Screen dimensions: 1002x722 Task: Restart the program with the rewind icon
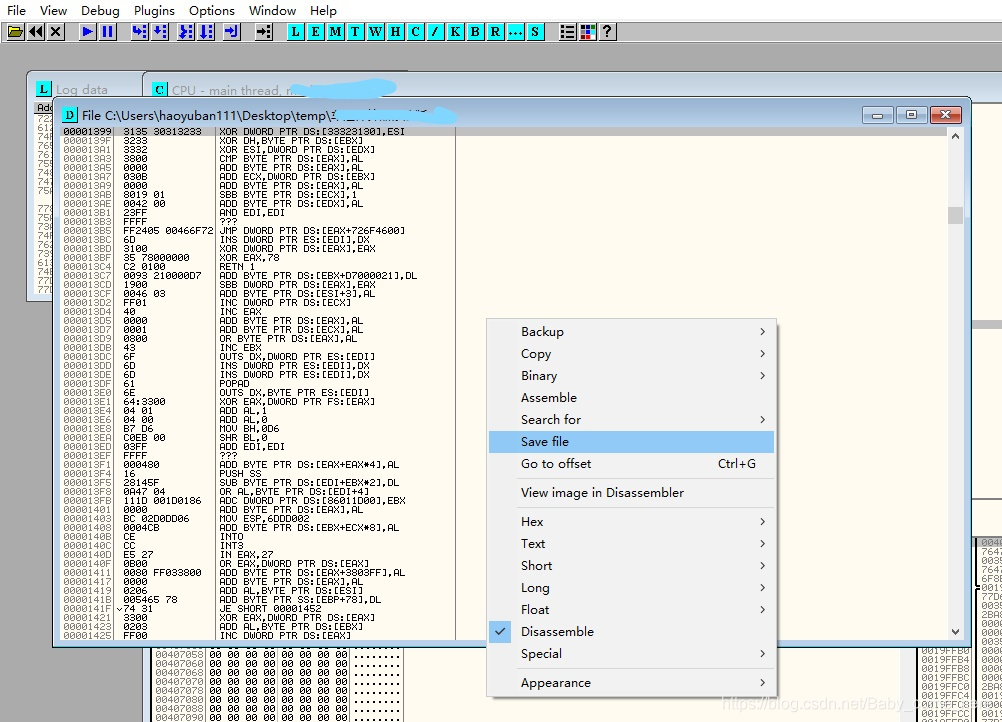[x=36, y=31]
